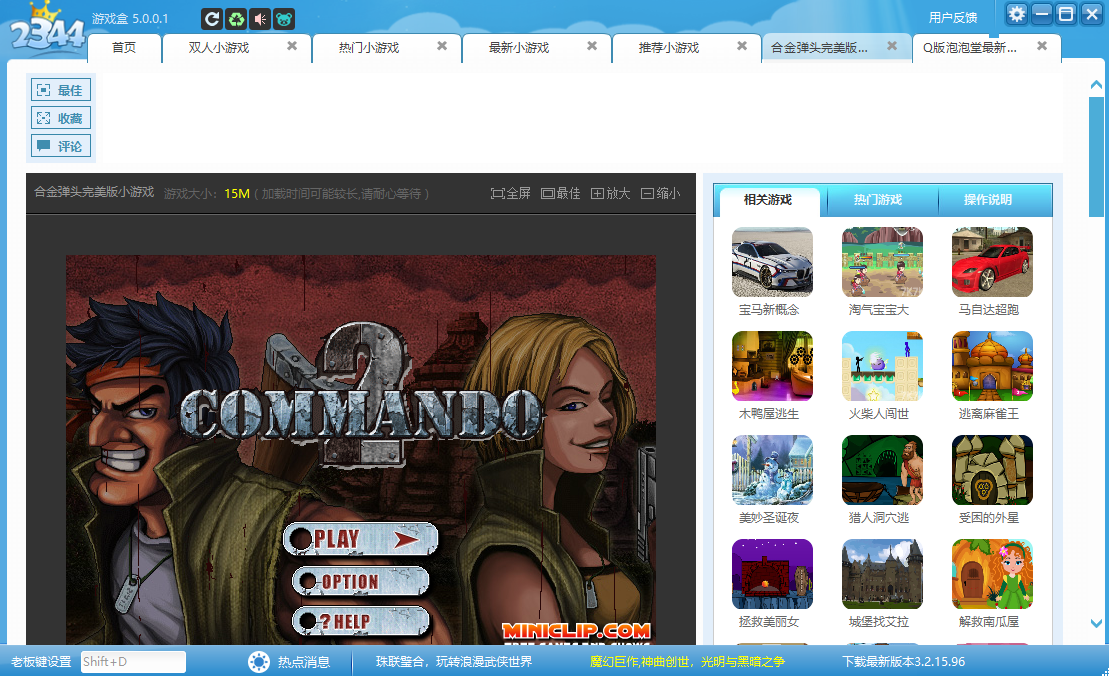Open the 马自达超跑 game thumbnail

click(992, 262)
